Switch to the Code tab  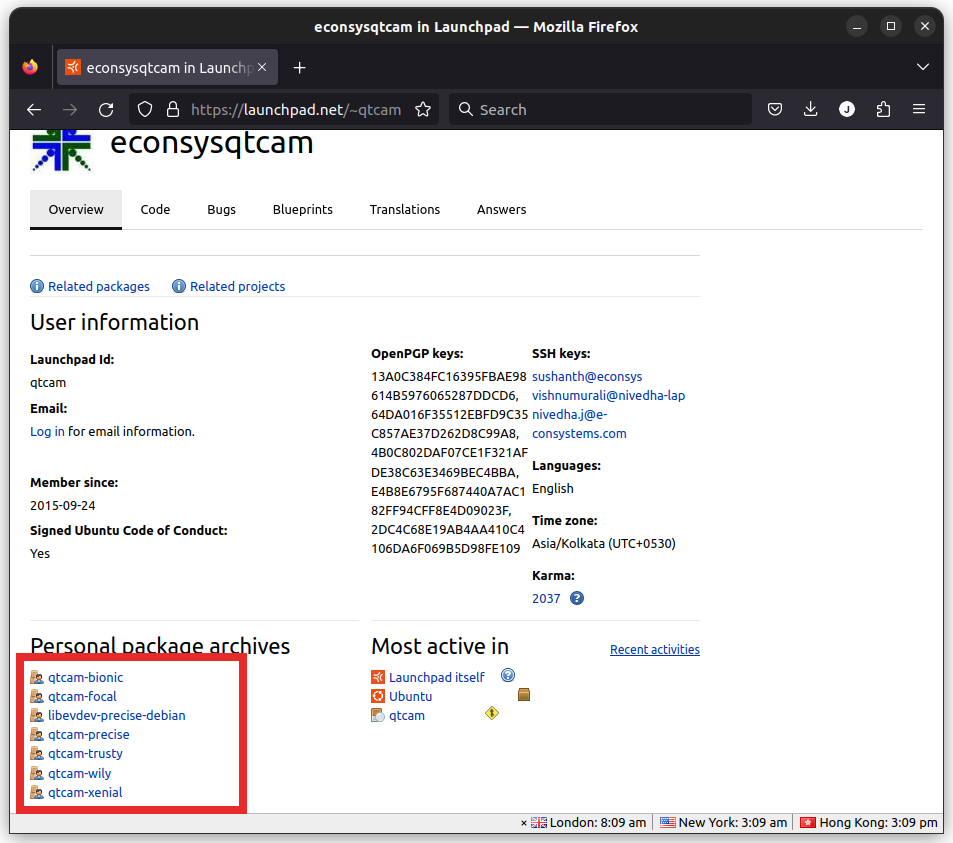coord(155,210)
